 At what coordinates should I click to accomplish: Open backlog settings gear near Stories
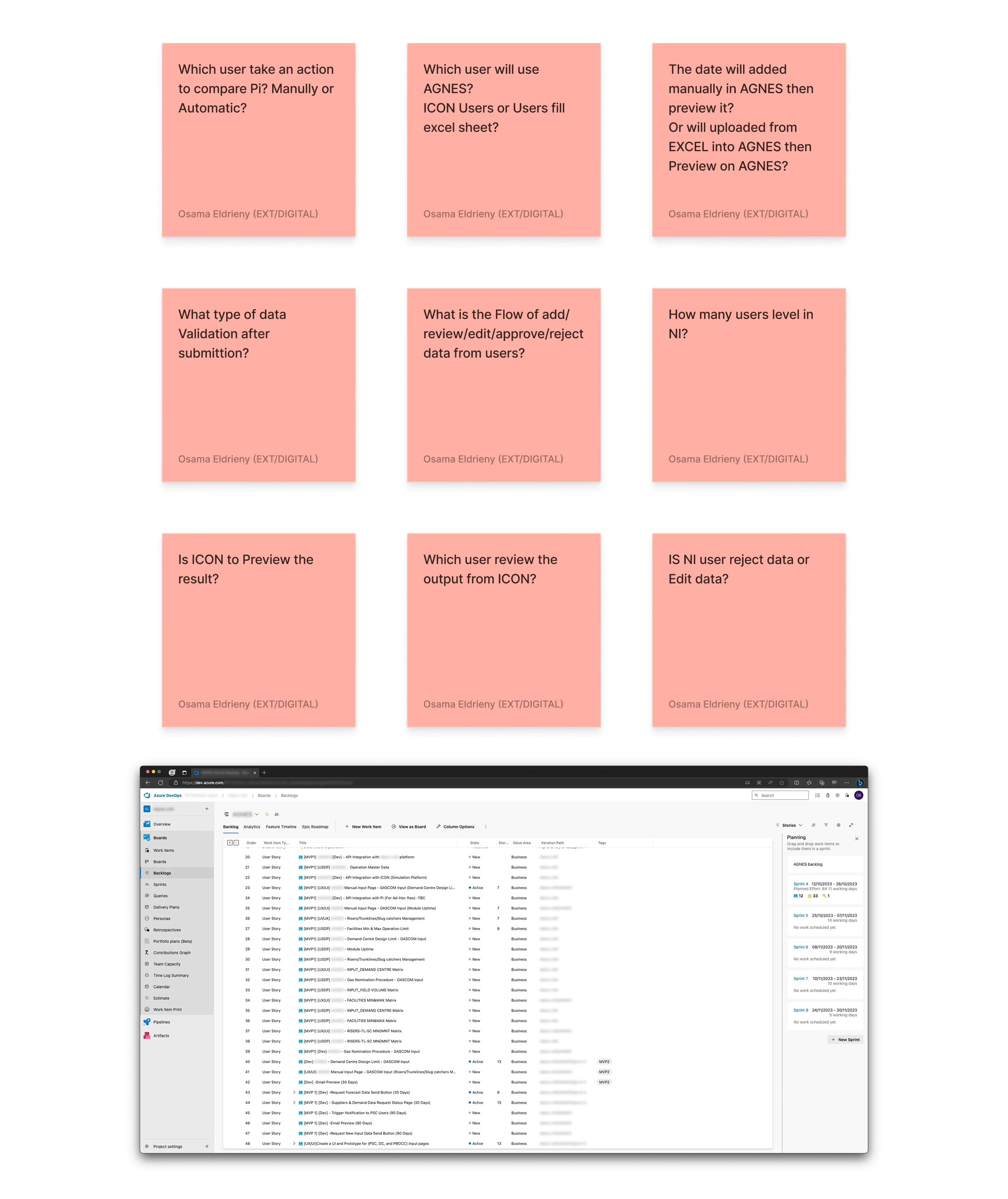tap(839, 825)
